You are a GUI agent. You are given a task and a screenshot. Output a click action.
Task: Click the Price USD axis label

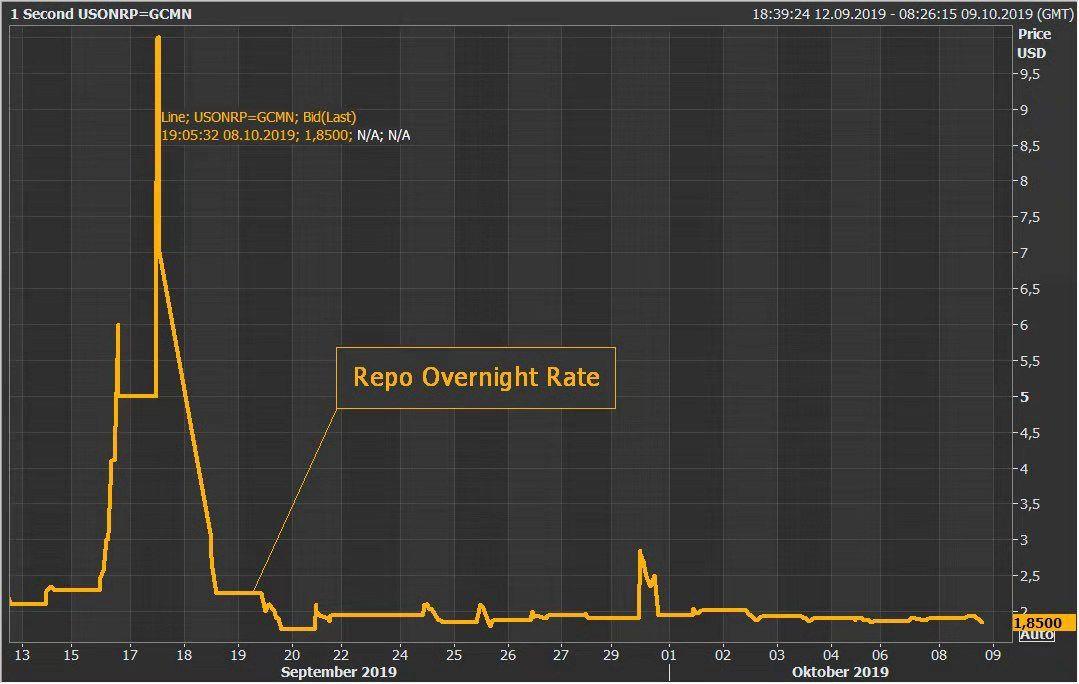click(x=1030, y=43)
